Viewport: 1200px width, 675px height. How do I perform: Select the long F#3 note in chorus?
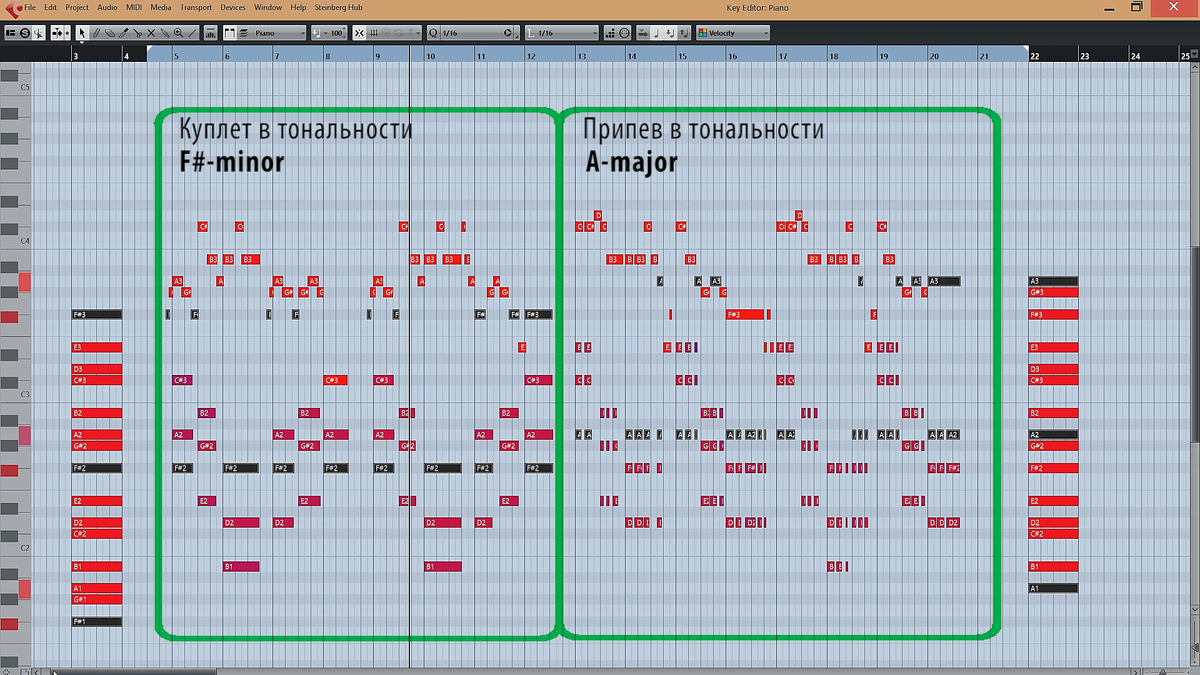[x=746, y=314]
